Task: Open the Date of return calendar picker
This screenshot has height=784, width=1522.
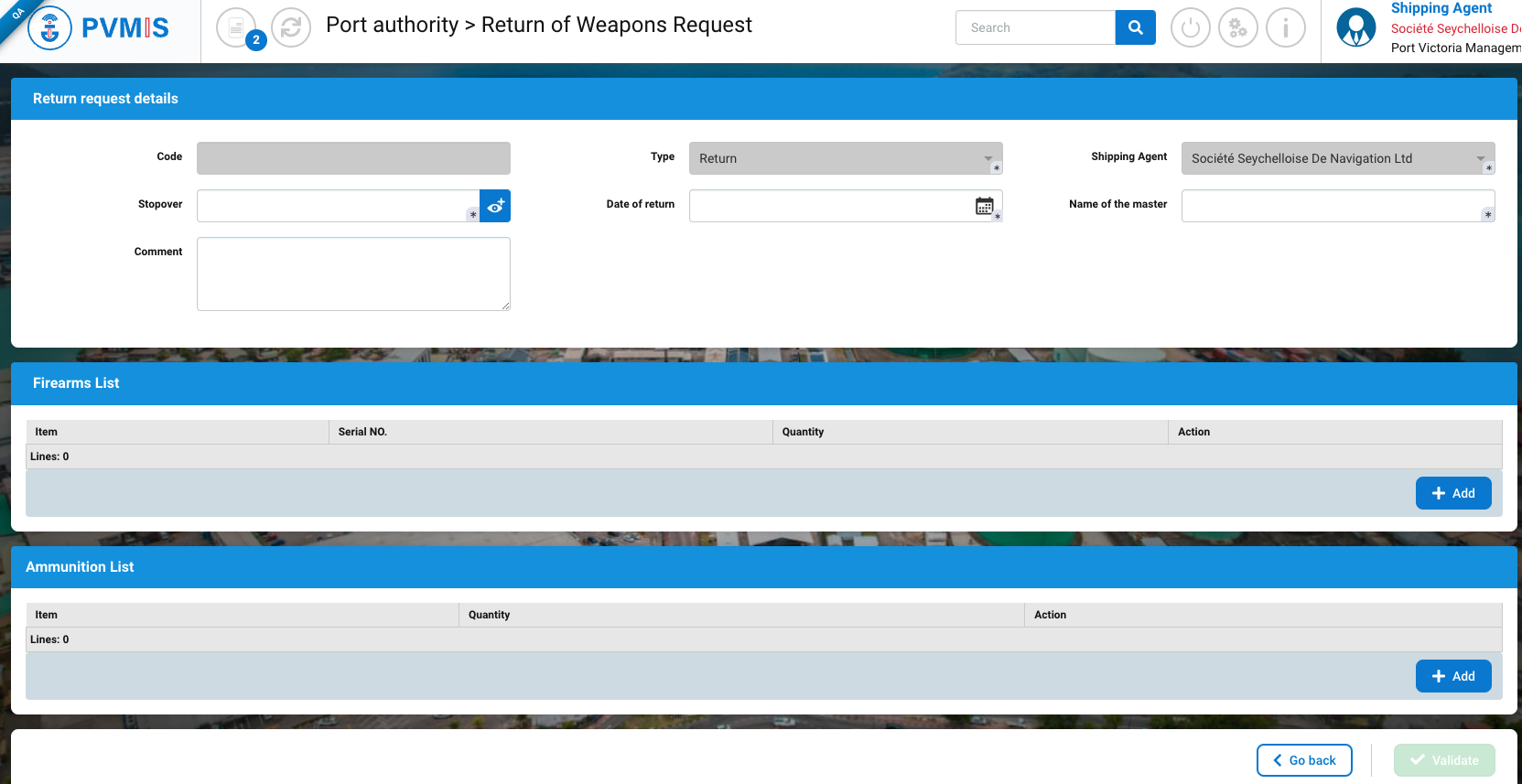Action: tap(984, 206)
